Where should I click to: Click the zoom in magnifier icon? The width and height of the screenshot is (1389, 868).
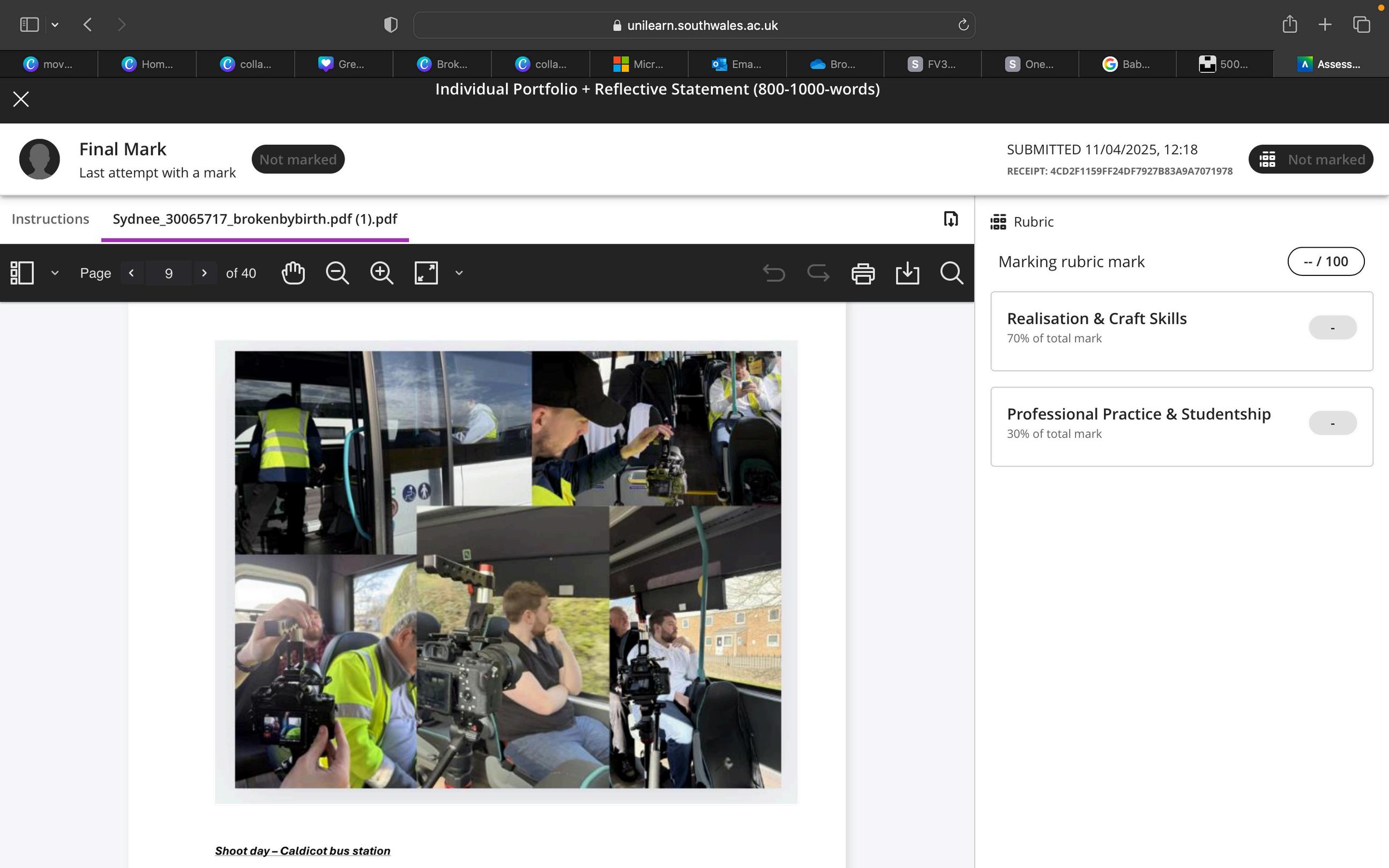(381, 273)
